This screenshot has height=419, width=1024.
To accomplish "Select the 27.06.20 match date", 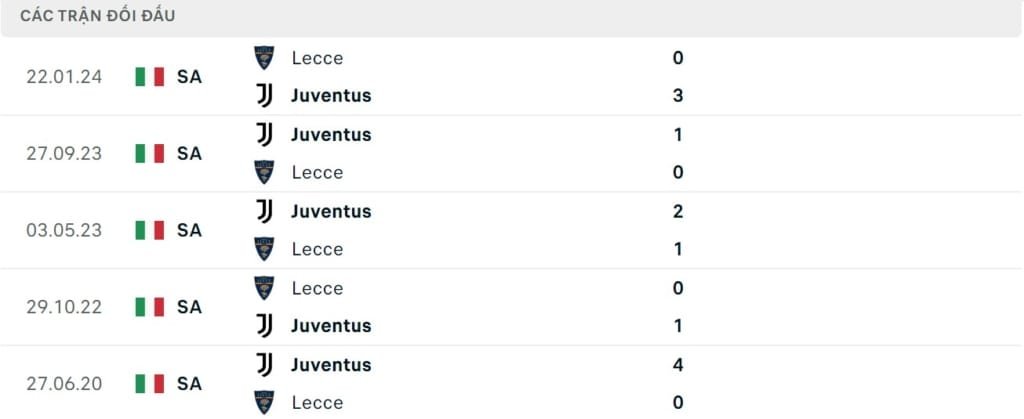I will point(64,383).
